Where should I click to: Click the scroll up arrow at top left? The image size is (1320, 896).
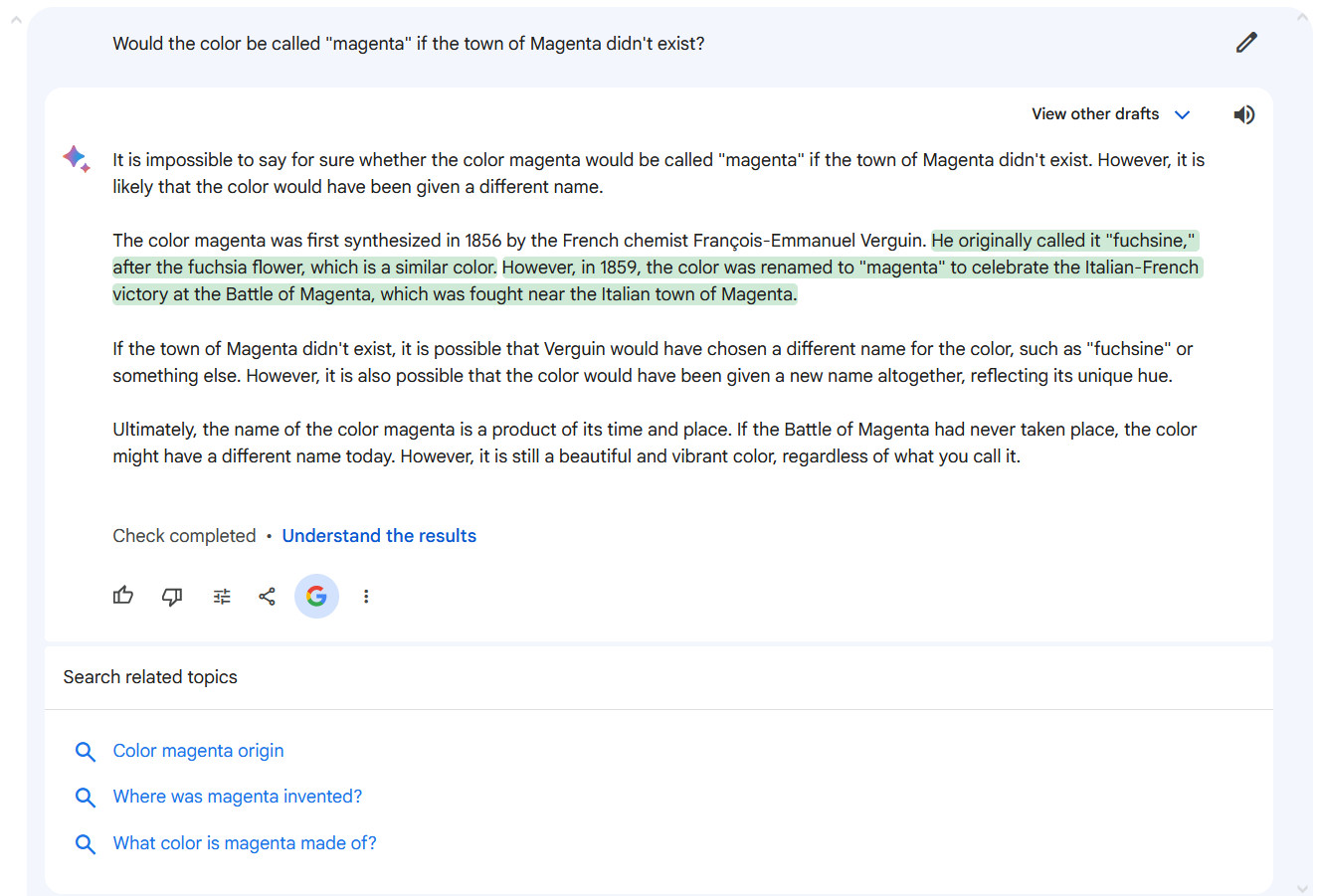[x=15, y=19]
